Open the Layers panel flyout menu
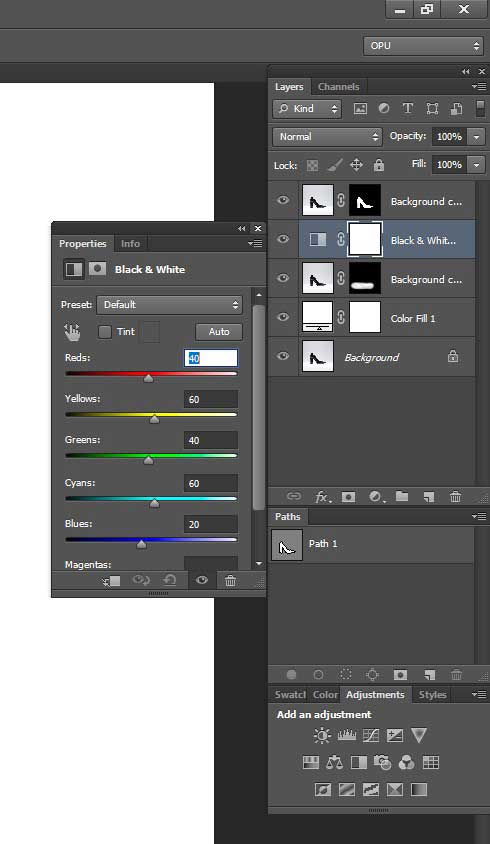The image size is (490, 844). [479, 86]
